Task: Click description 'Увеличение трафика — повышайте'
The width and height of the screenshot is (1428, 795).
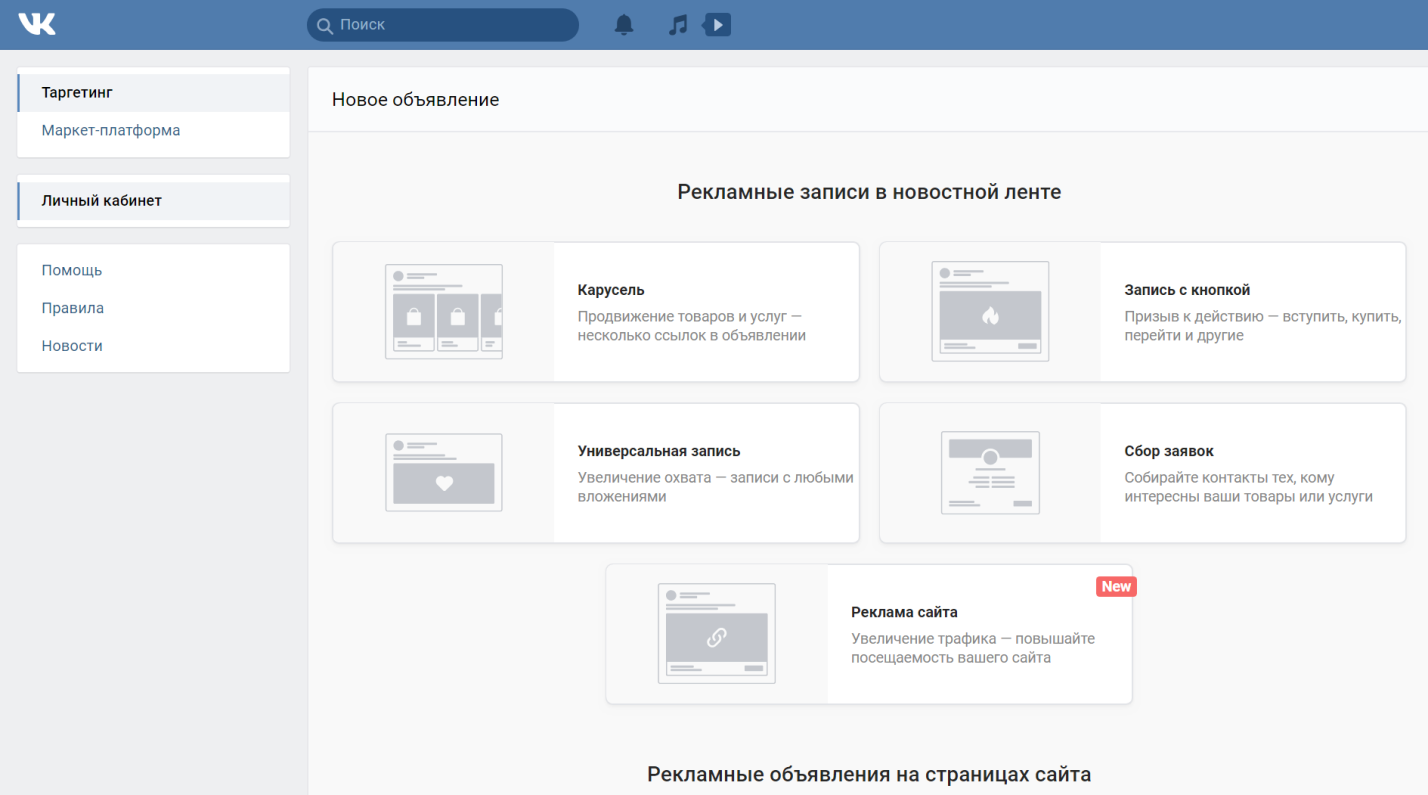Action: click(x=973, y=639)
